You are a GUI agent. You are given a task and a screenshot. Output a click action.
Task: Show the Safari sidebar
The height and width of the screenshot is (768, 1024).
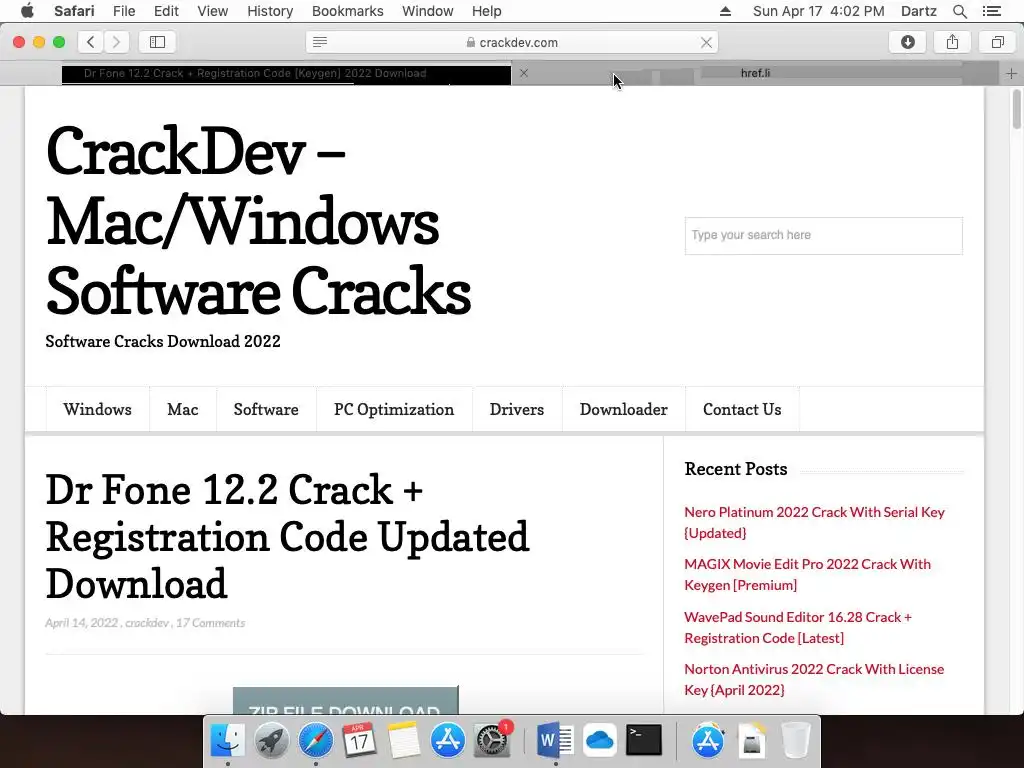pos(157,42)
